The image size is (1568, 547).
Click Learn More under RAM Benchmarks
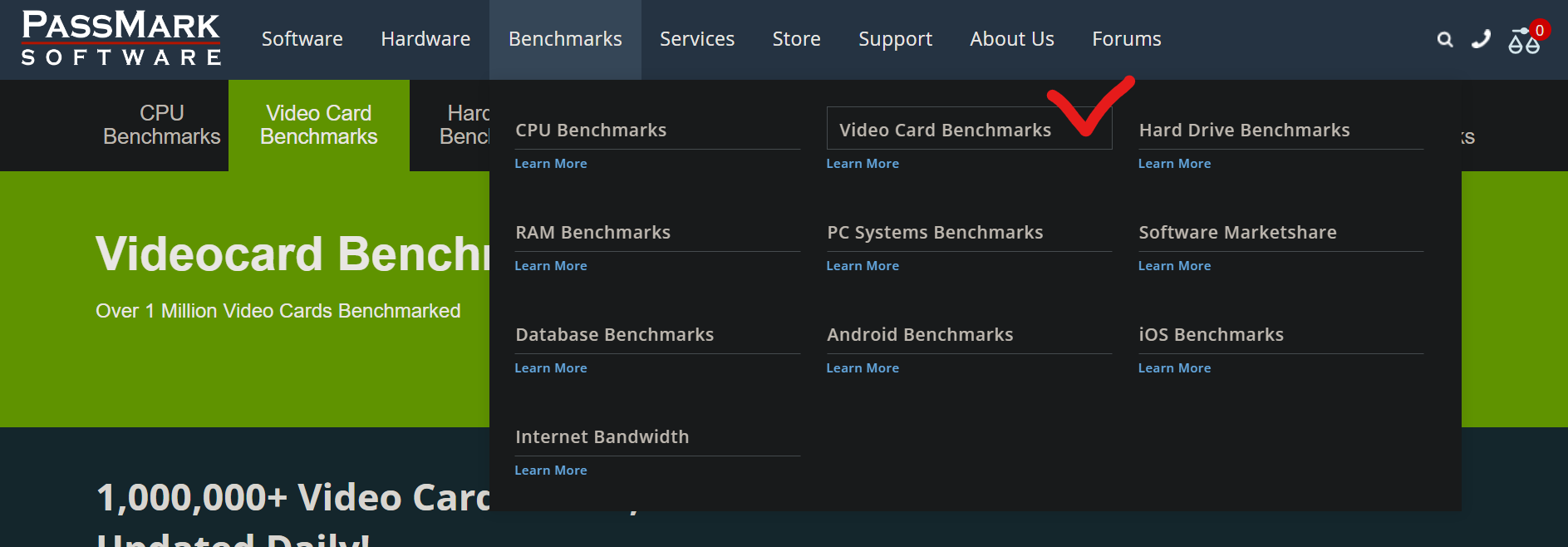(550, 266)
